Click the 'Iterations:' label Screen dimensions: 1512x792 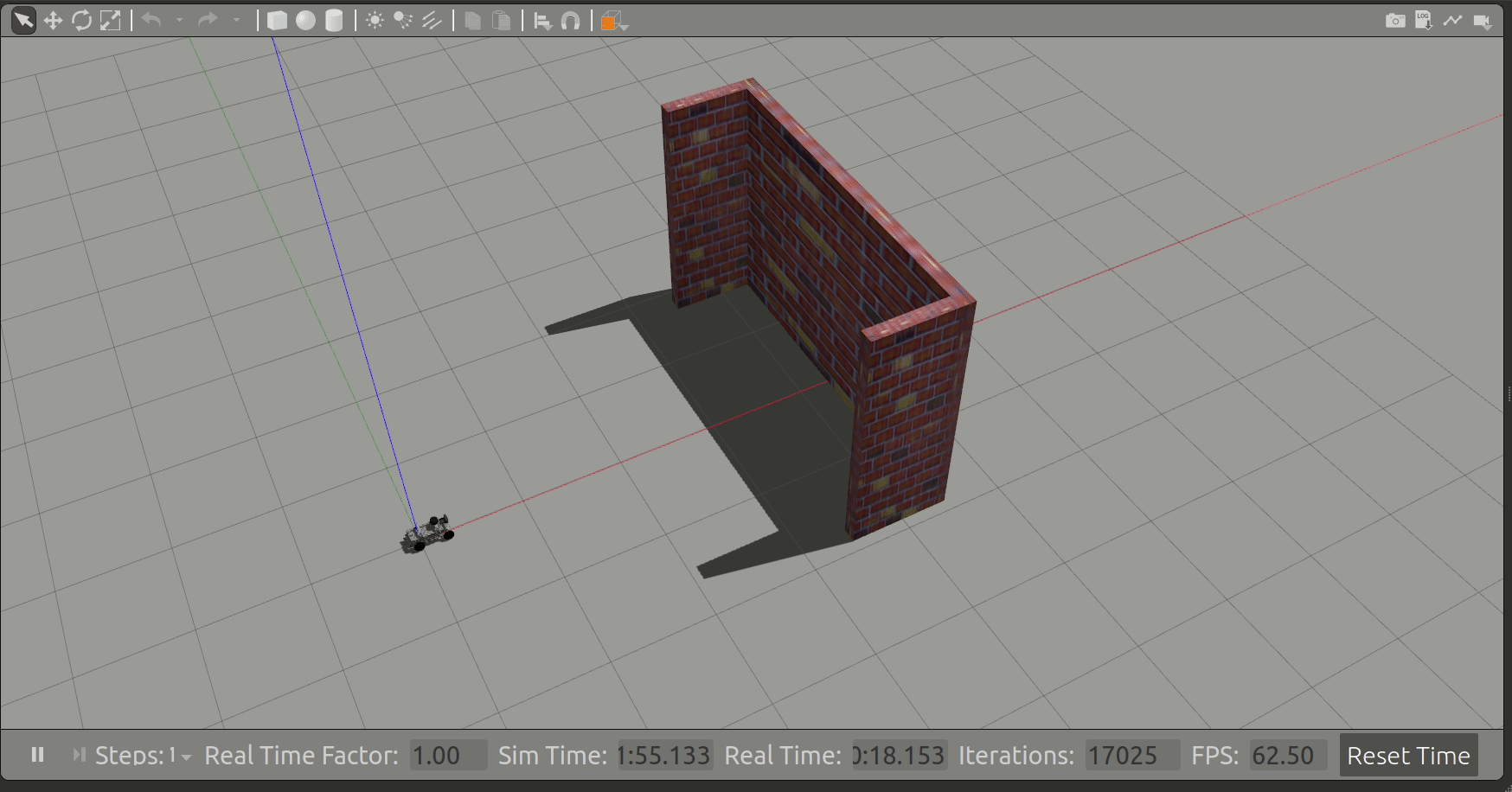point(1016,755)
